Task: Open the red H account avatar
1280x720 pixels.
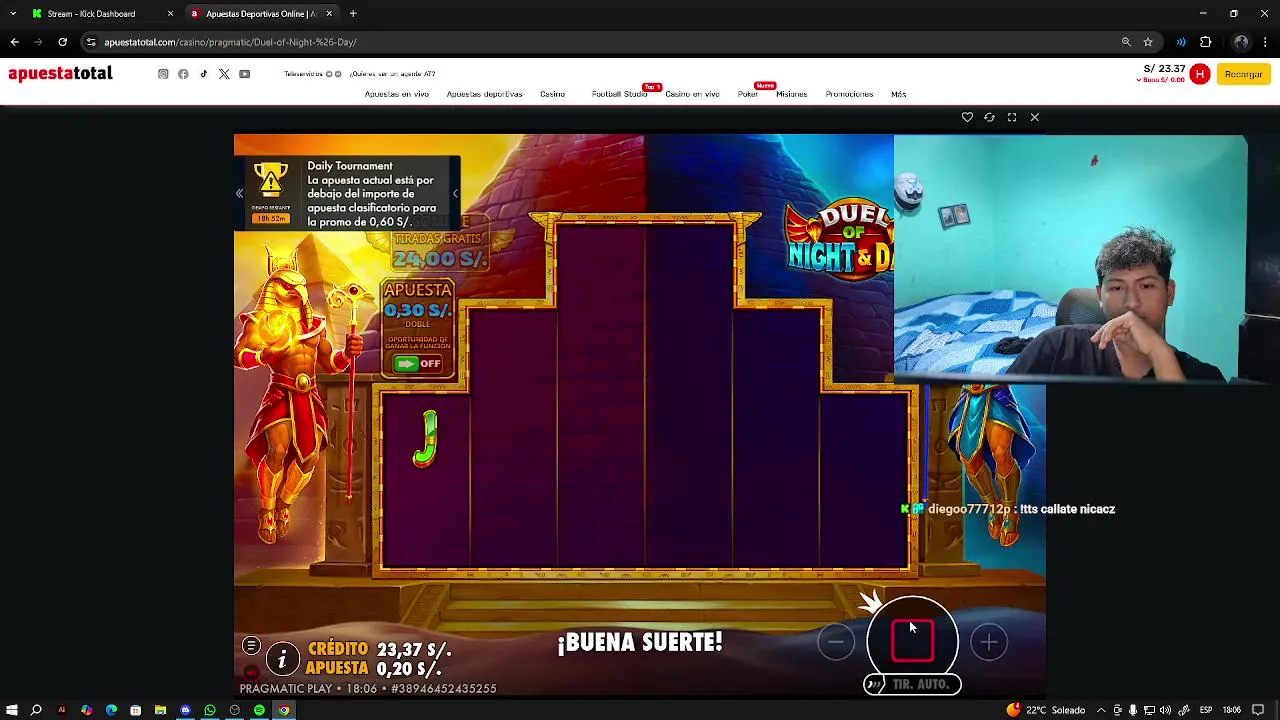Action: click(x=1200, y=74)
